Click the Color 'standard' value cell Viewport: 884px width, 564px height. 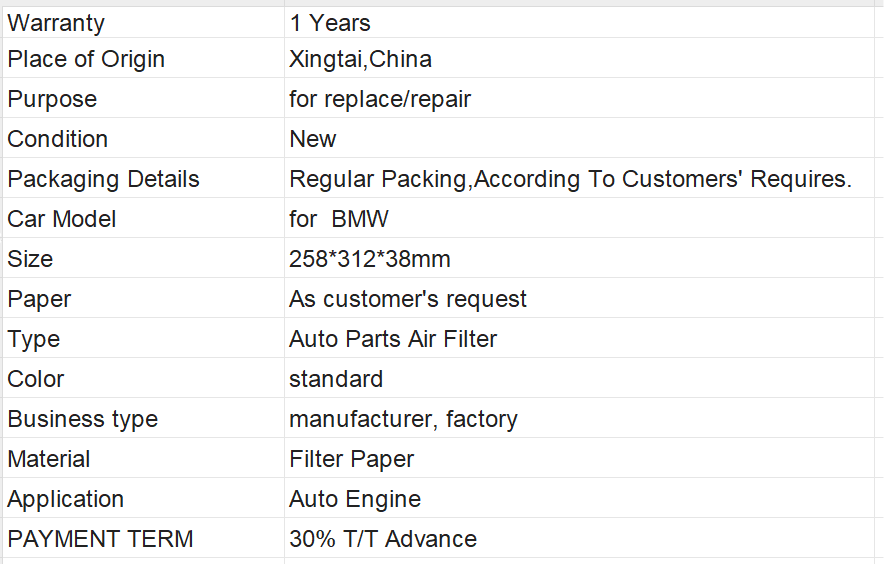pos(580,378)
